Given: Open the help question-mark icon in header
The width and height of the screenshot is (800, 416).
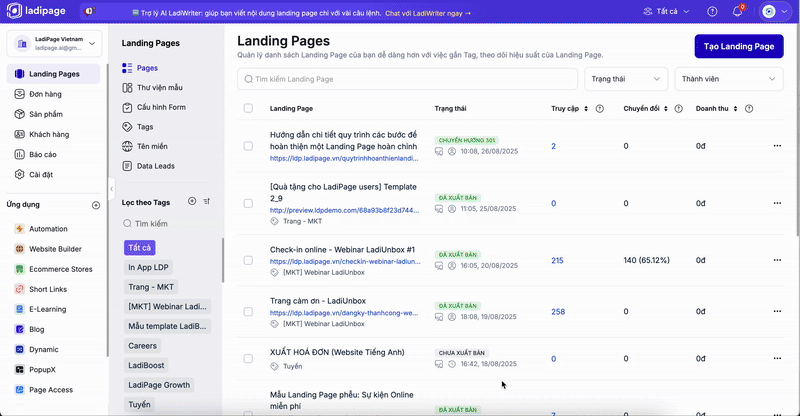Looking at the screenshot, I should (712, 11).
